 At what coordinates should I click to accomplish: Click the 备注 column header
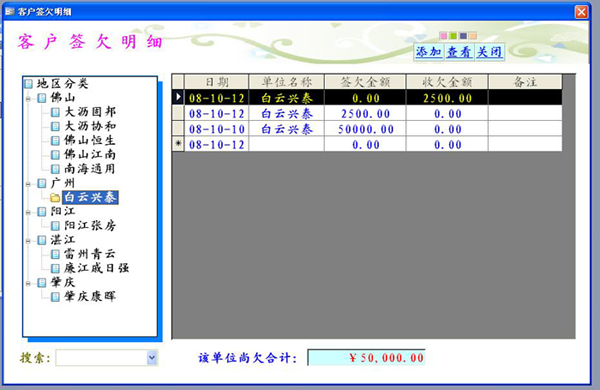pos(525,82)
